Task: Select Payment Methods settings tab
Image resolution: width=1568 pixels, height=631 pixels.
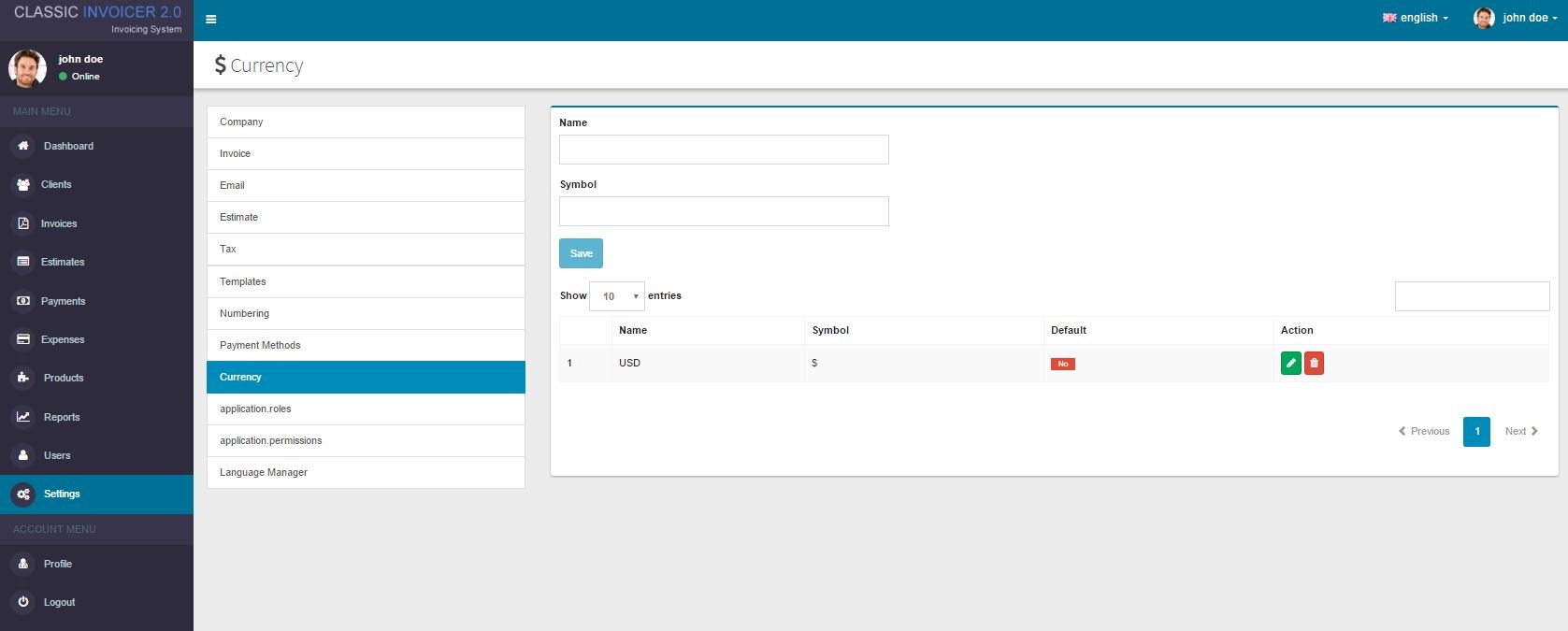Action: [x=366, y=345]
